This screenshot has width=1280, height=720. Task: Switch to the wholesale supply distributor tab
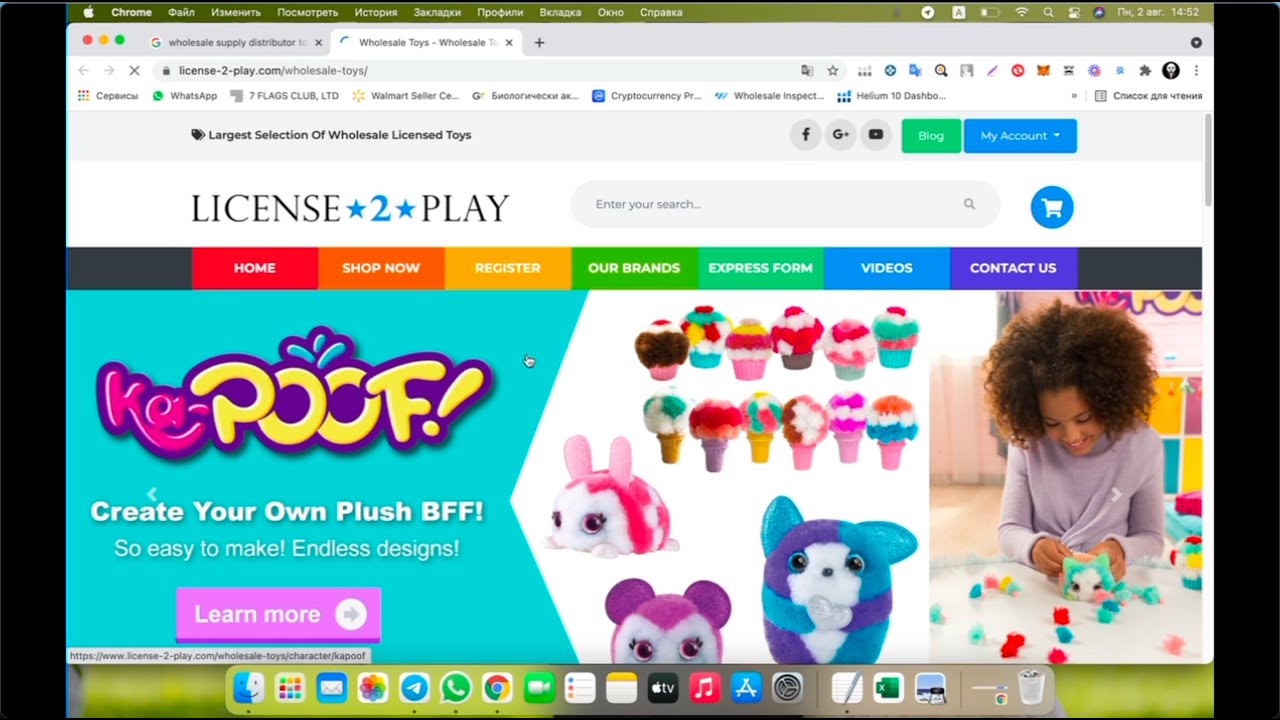pos(237,43)
